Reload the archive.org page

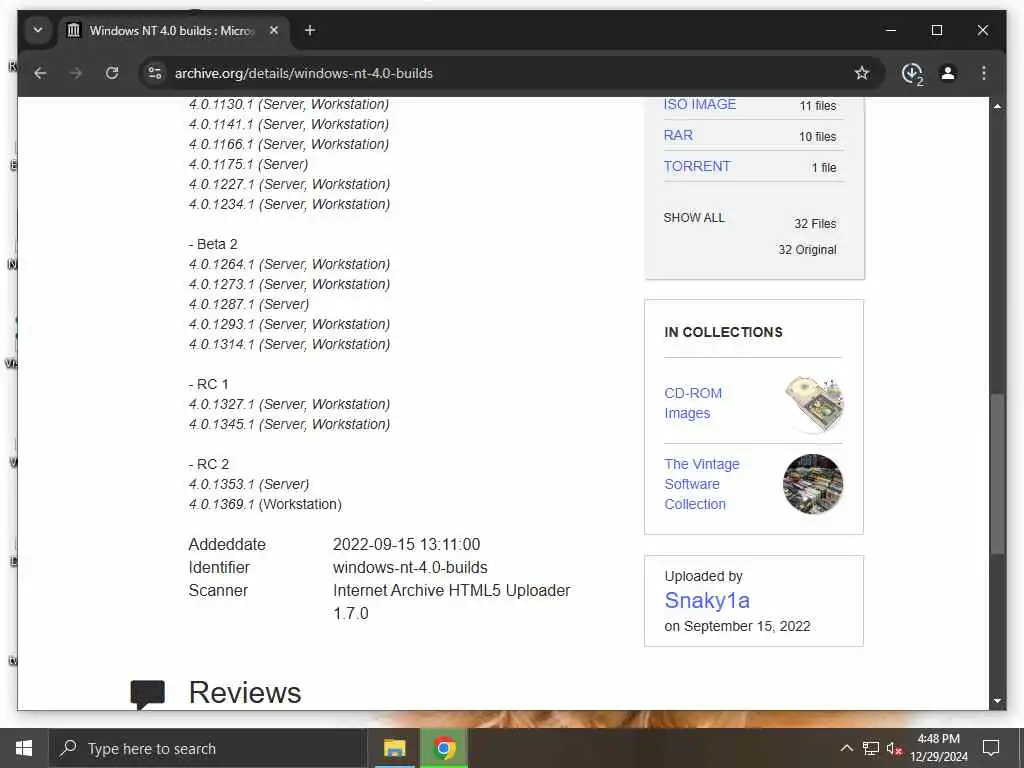pyautogui.click(x=112, y=73)
